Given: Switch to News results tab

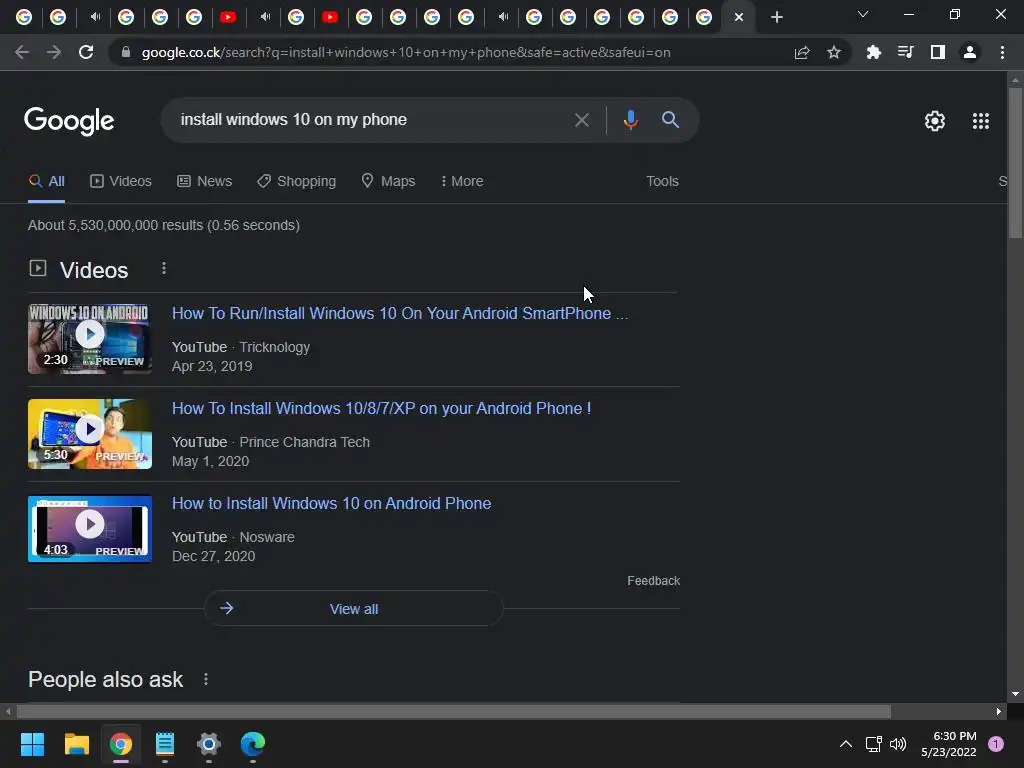Looking at the screenshot, I should pyautogui.click(x=204, y=181).
